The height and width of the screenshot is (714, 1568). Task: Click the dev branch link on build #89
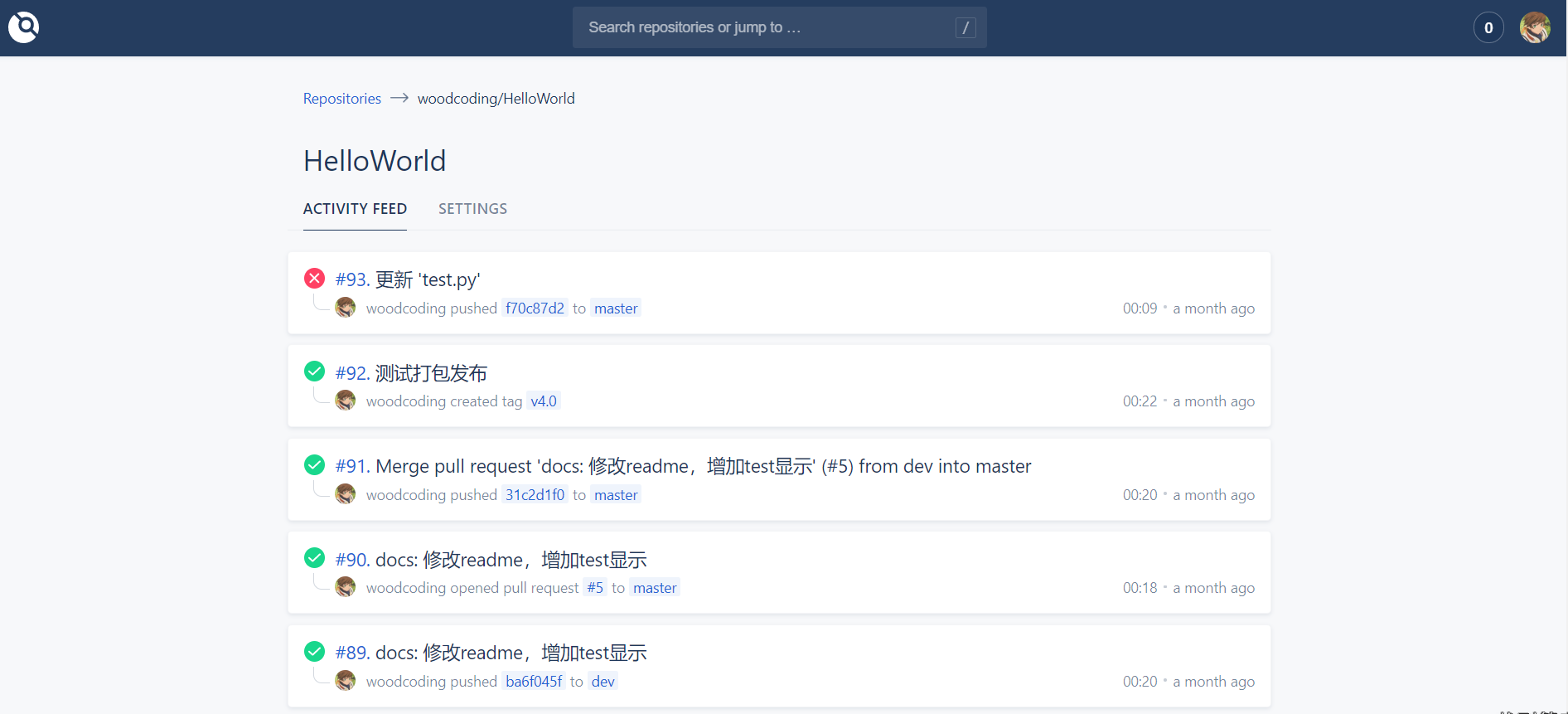coord(603,682)
